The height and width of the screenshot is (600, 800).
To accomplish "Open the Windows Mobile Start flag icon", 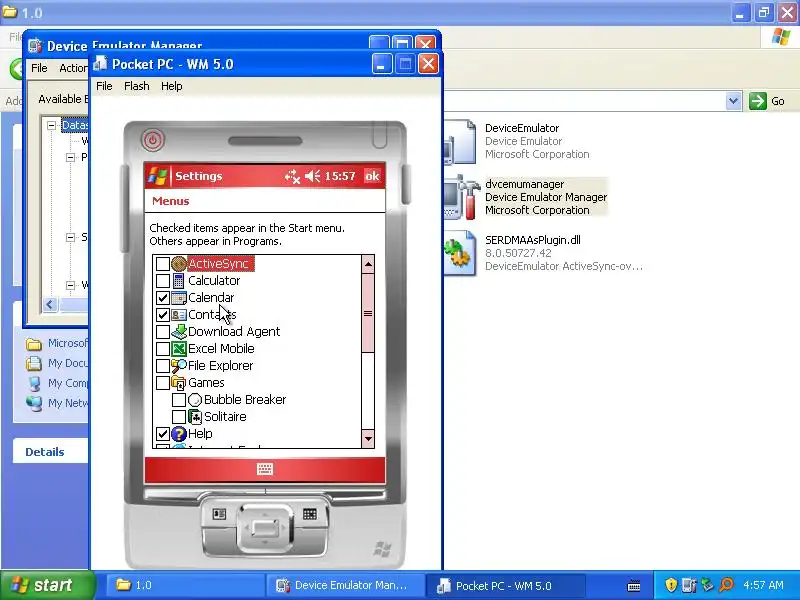I will pyautogui.click(x=157, y=176).
